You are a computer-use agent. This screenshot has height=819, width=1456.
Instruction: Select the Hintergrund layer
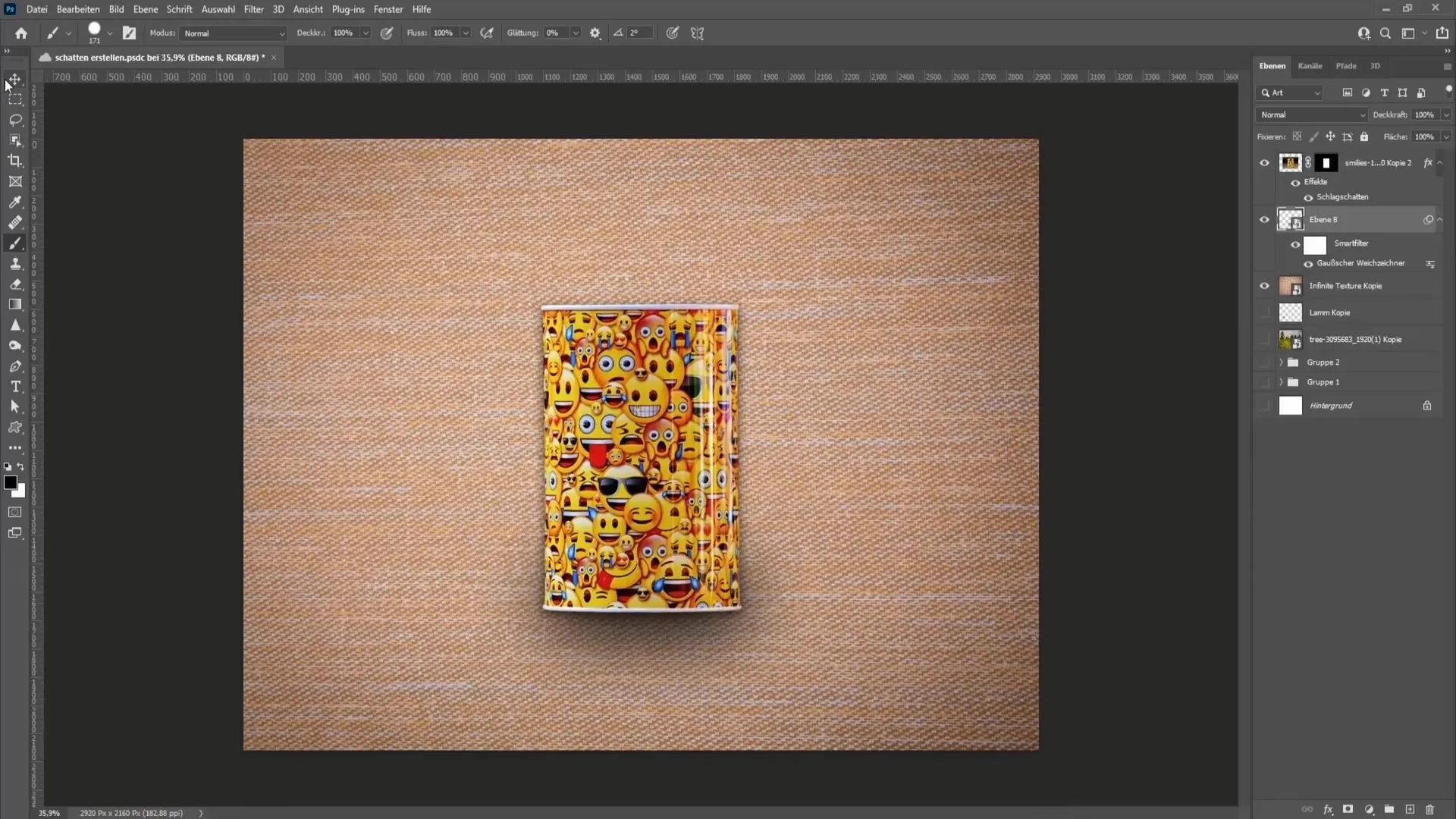point(1350,406)
